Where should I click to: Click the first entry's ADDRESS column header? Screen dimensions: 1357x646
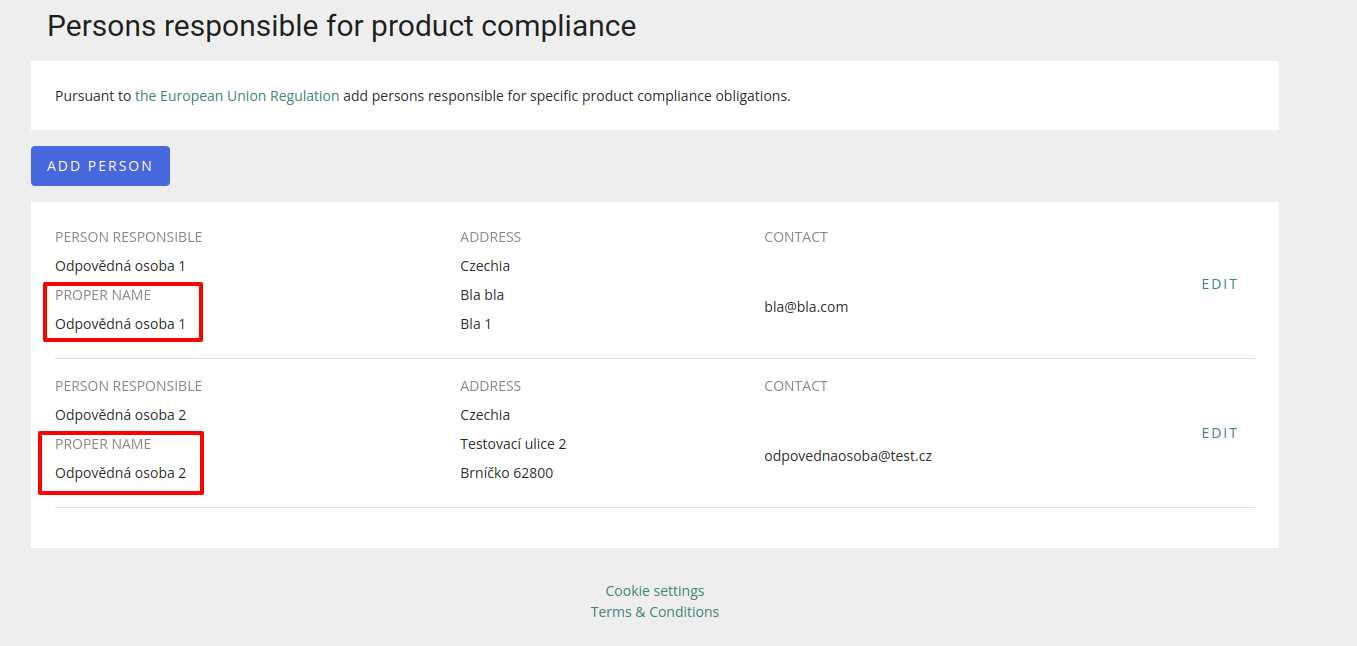pos(490,237)
